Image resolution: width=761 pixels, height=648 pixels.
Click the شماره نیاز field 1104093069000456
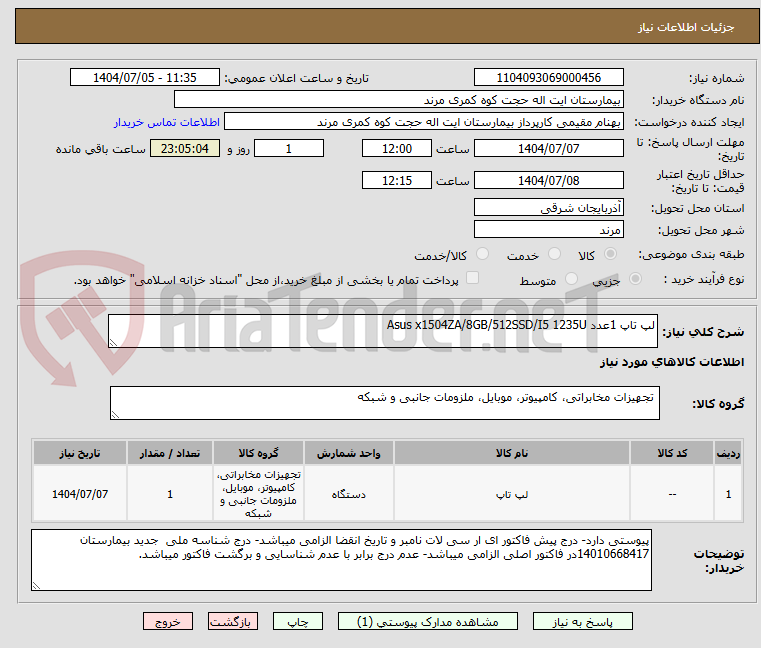tap(548, 77)
